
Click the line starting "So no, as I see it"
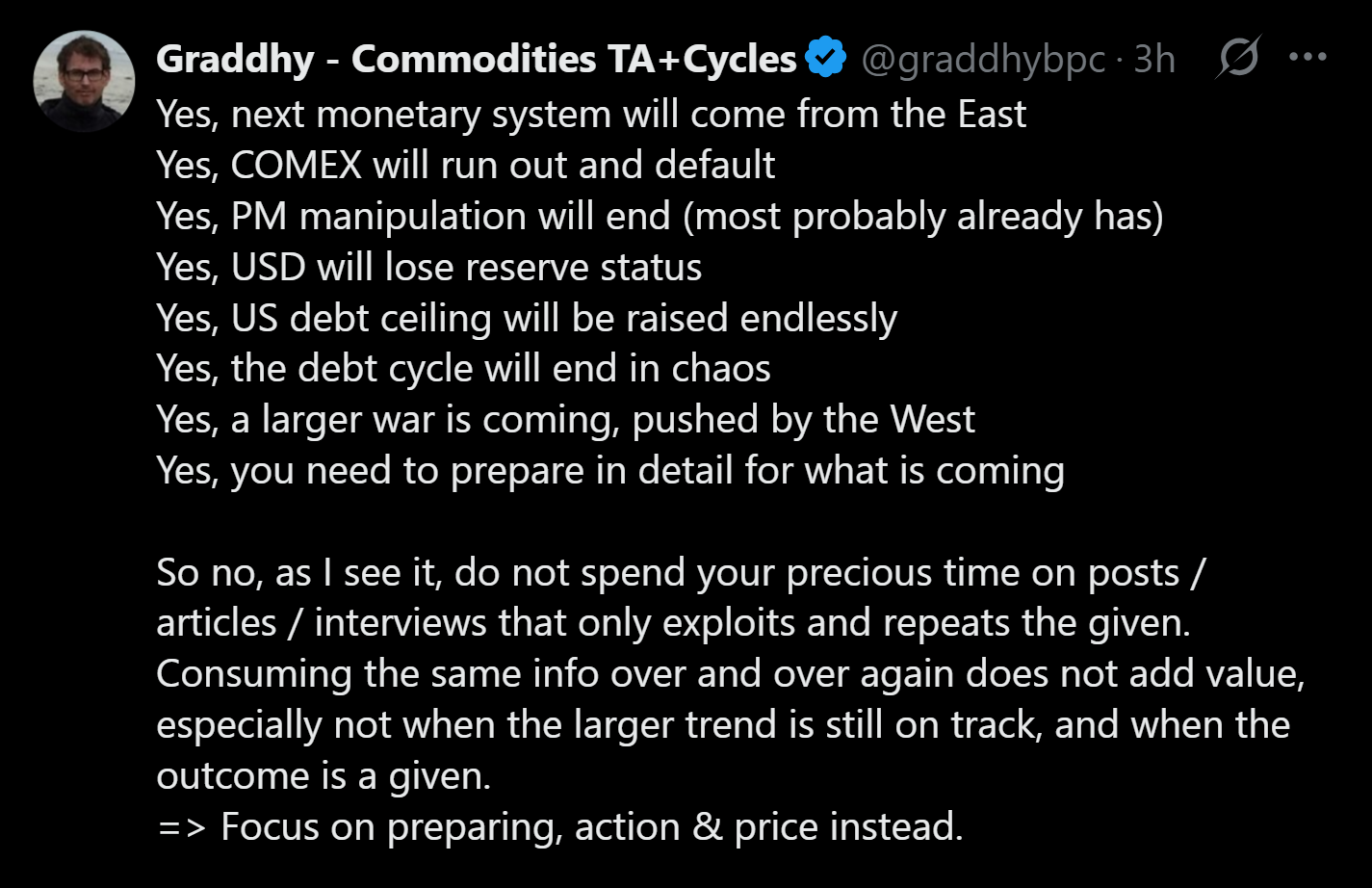[681, 573]
